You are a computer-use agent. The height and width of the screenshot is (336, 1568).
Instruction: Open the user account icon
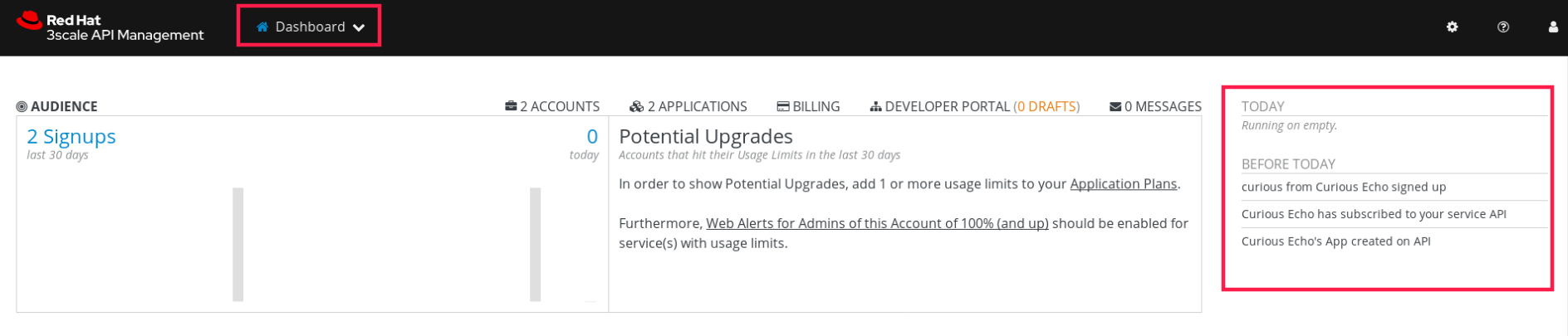point(1553,27)
